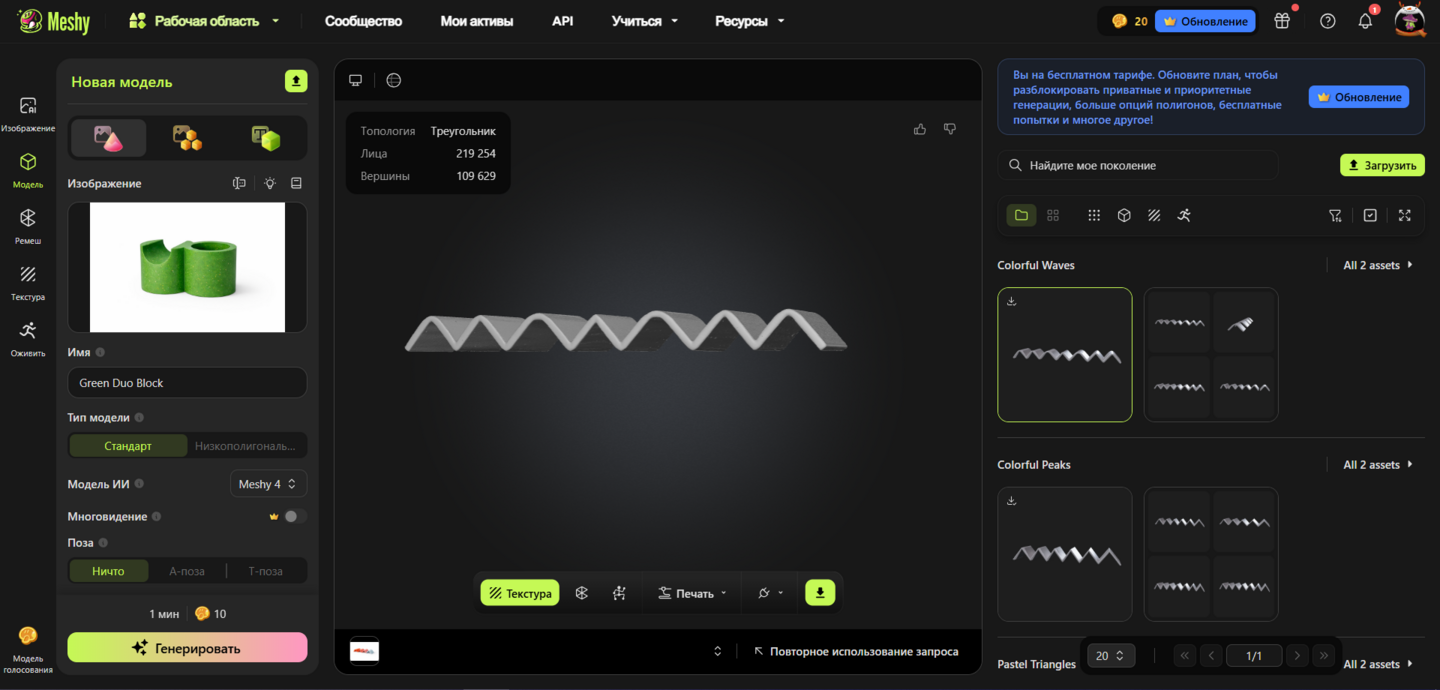The image size is (1440, 690).
Task: Open Мои активы page
Action: point(477,21)
